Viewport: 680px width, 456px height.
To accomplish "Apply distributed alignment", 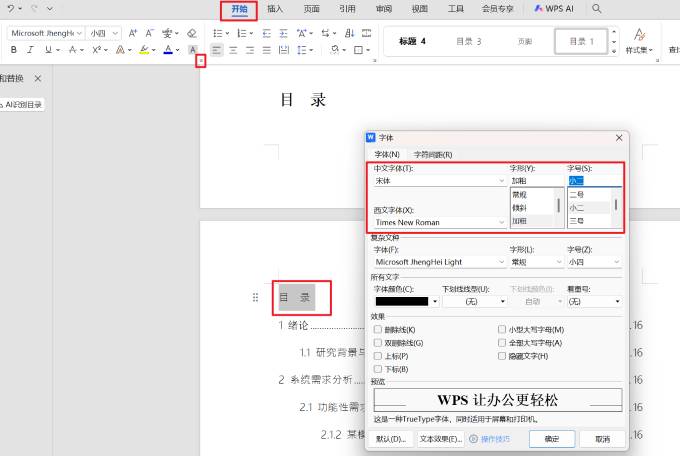I will click(x=284, y=50).
